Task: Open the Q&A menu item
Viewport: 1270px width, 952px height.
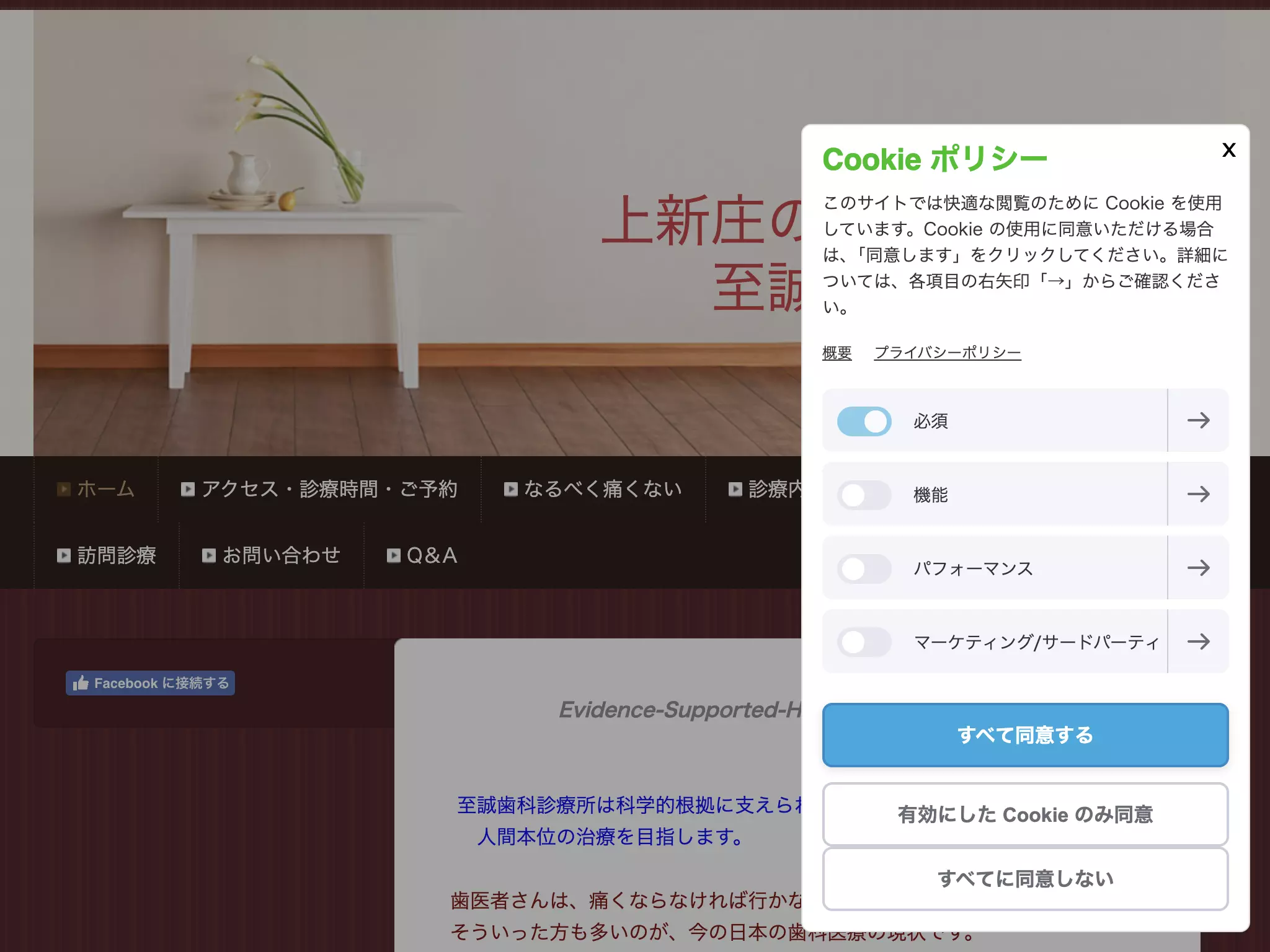Action: point(422,555)
